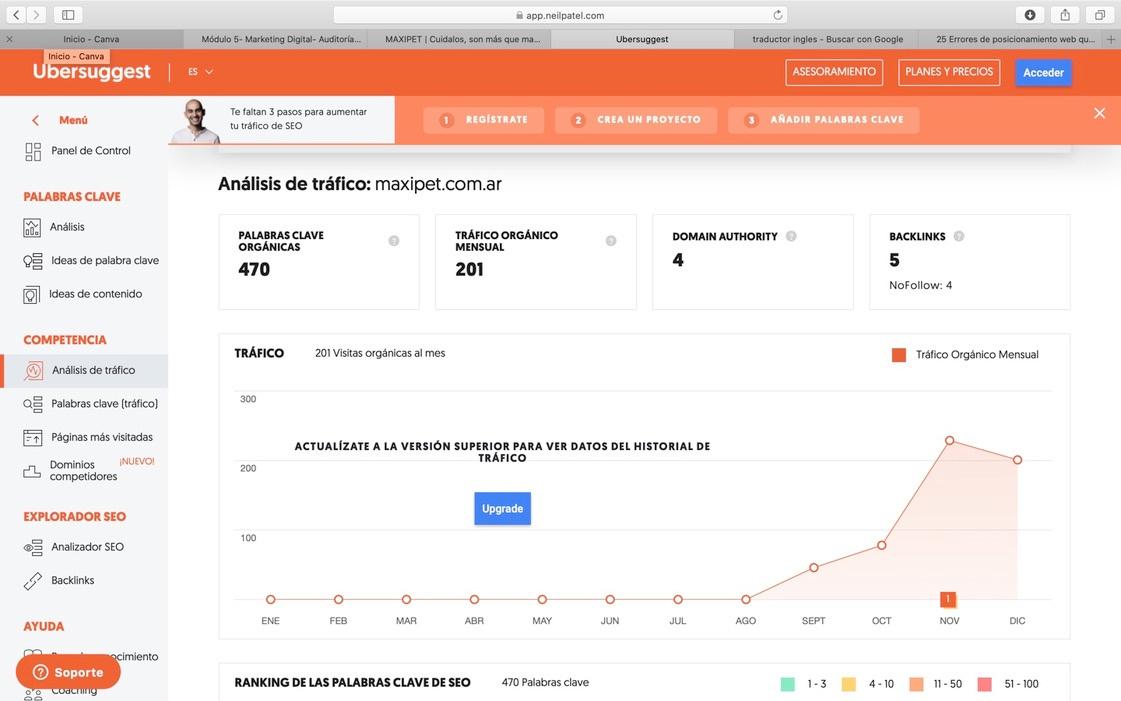
Task: Switch to the Inicio - Canva tab
Action: coord(92,39)
